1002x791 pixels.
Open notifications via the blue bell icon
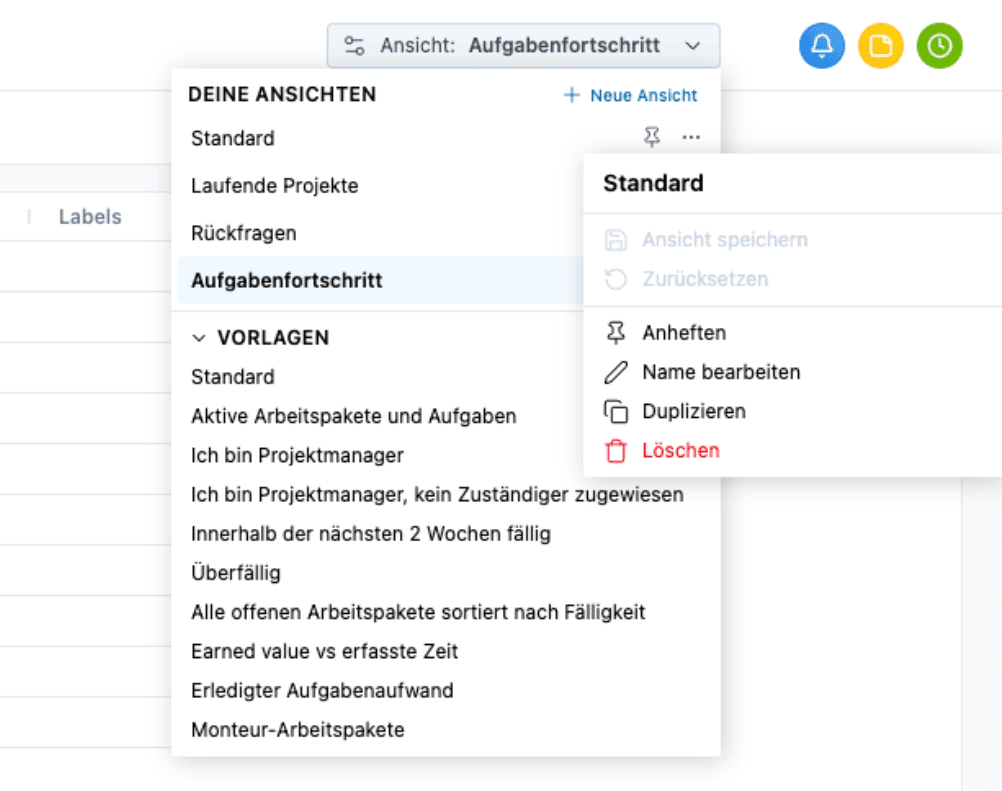click(822, 45)
